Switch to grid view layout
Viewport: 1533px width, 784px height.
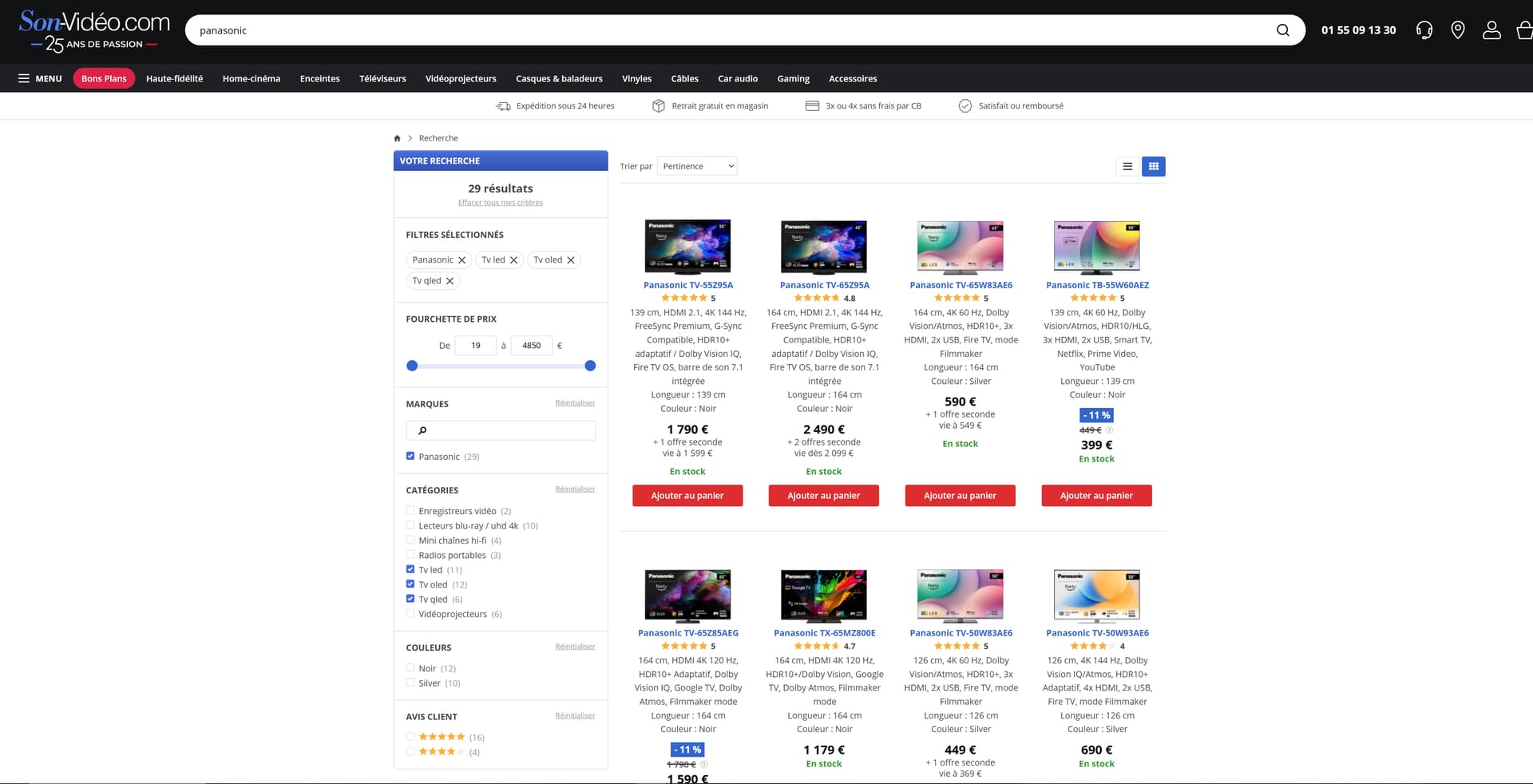(x=1153, y=166)
